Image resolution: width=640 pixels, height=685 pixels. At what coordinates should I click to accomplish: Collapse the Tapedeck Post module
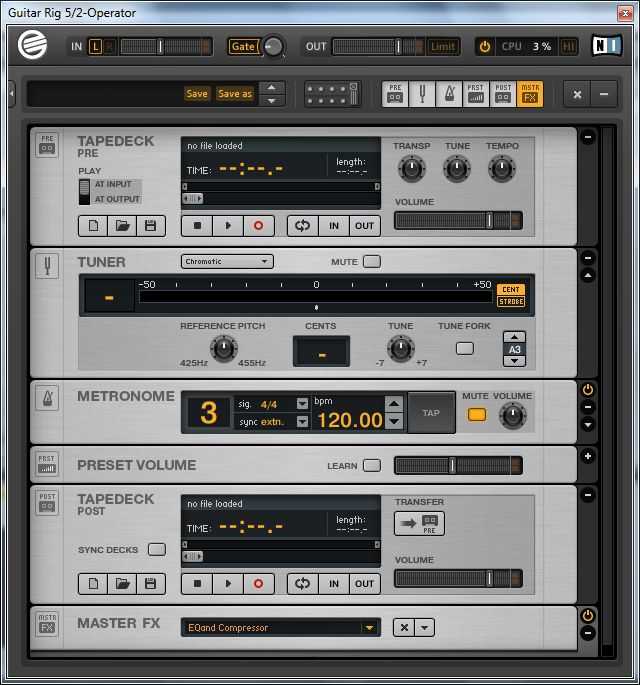[588, 495]
